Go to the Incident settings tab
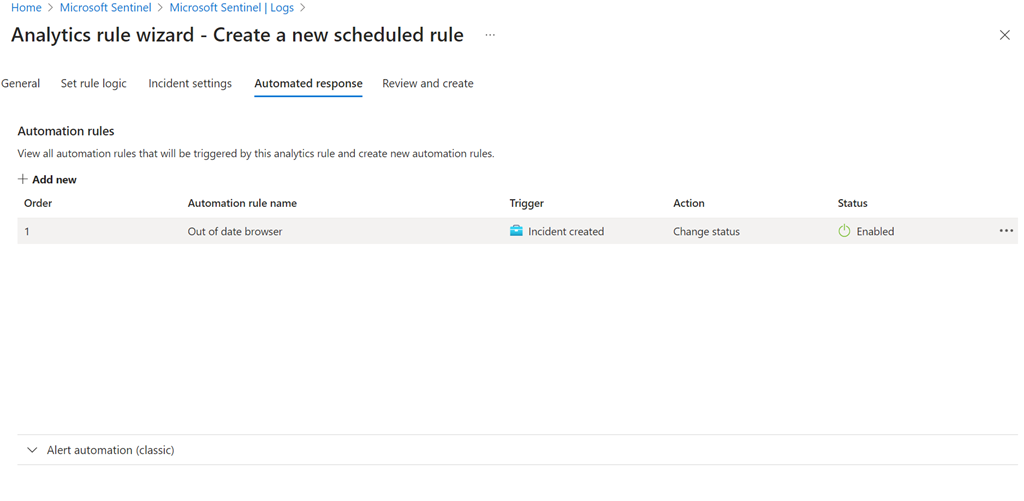This screenshot has height=501, width=1024. tap(190, 84)
